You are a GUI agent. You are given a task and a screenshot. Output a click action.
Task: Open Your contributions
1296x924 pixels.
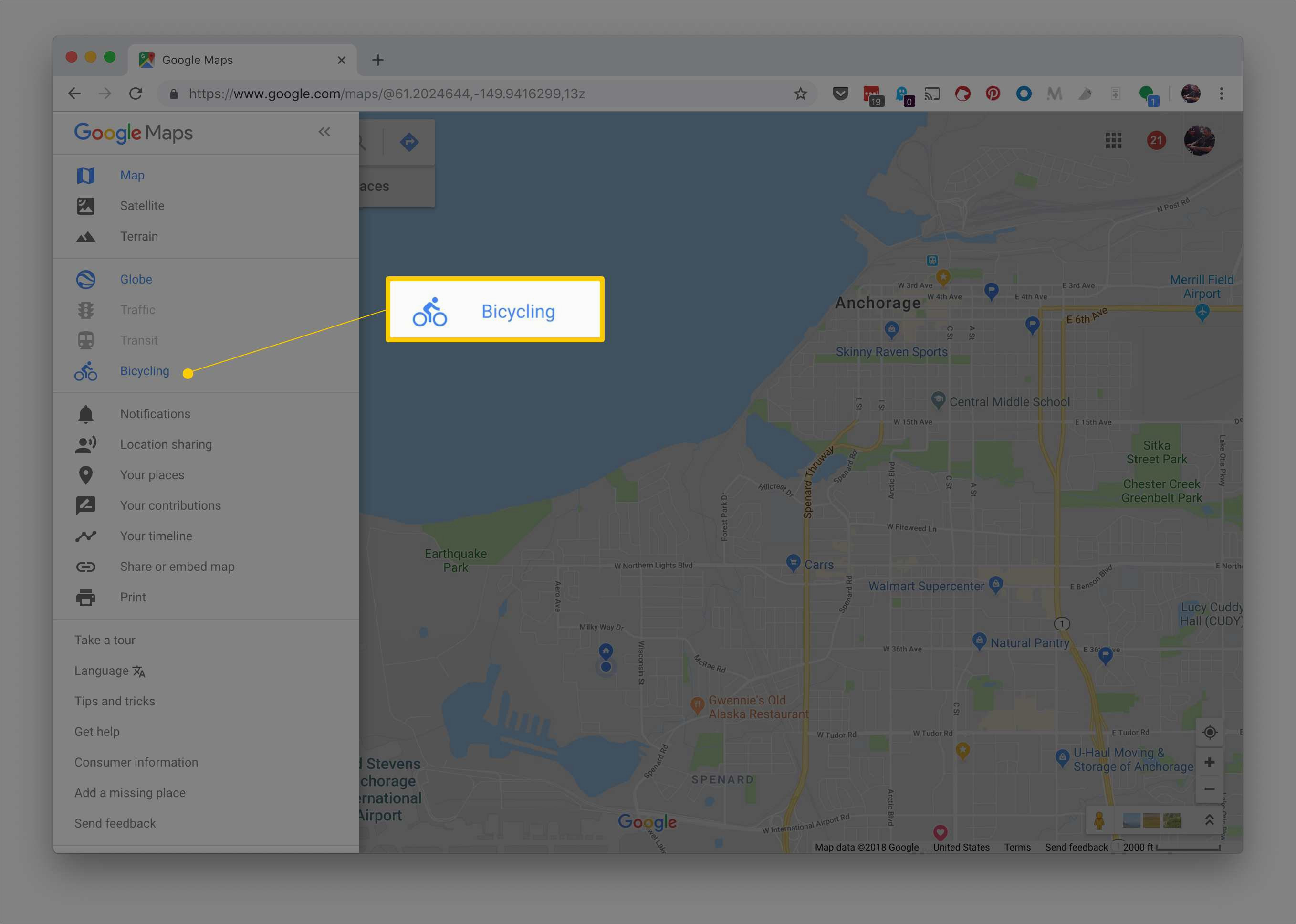click(x=170, y=506)
